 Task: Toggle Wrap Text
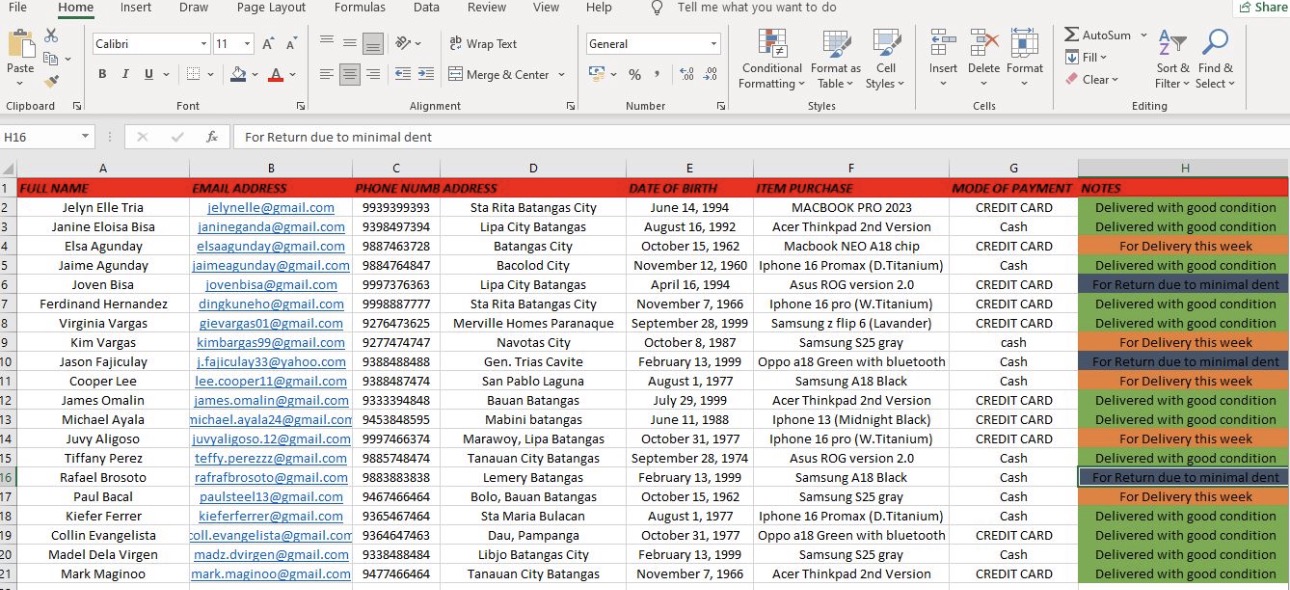point(483,44)
